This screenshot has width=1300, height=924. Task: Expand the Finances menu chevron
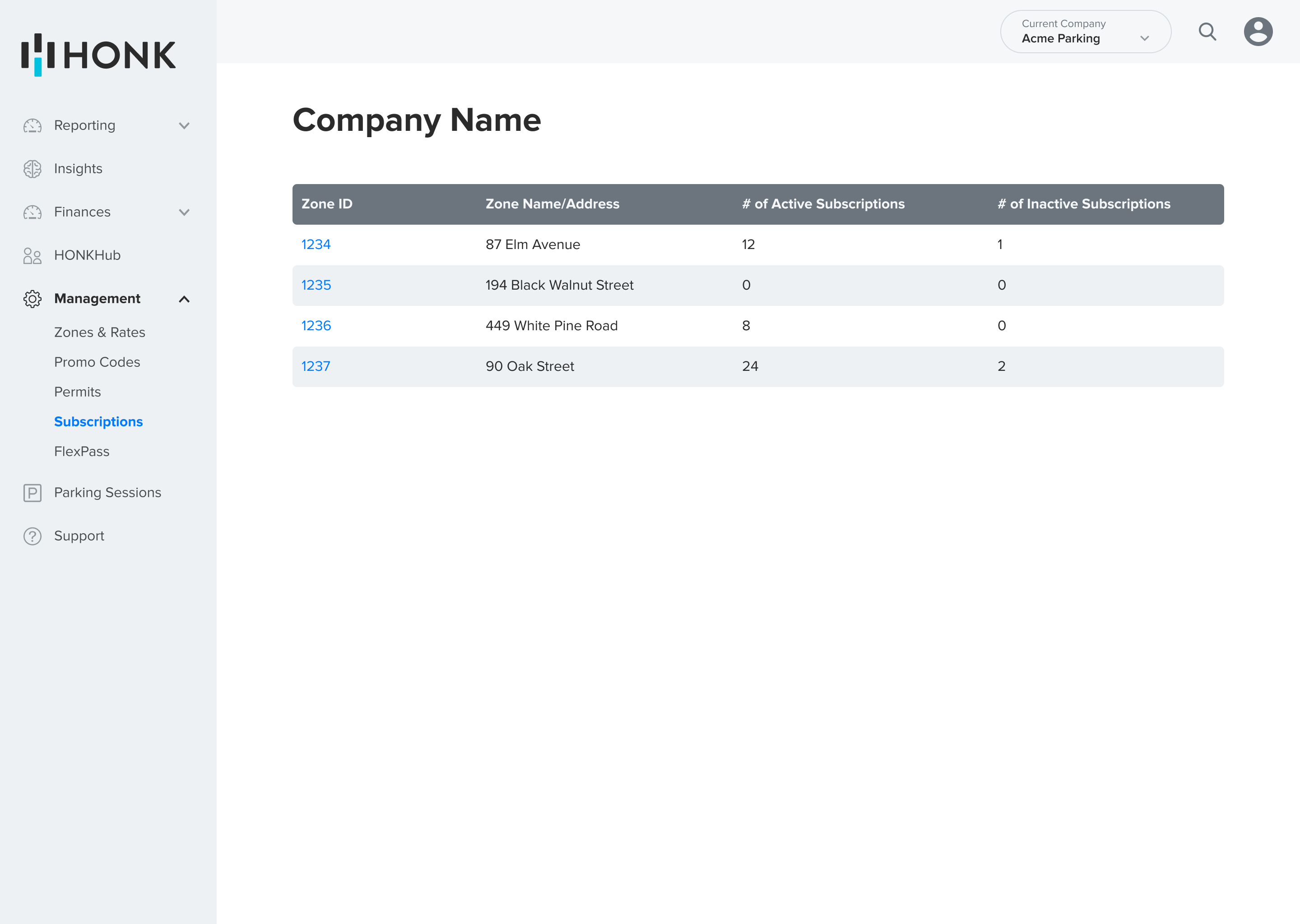coord(184,212)
